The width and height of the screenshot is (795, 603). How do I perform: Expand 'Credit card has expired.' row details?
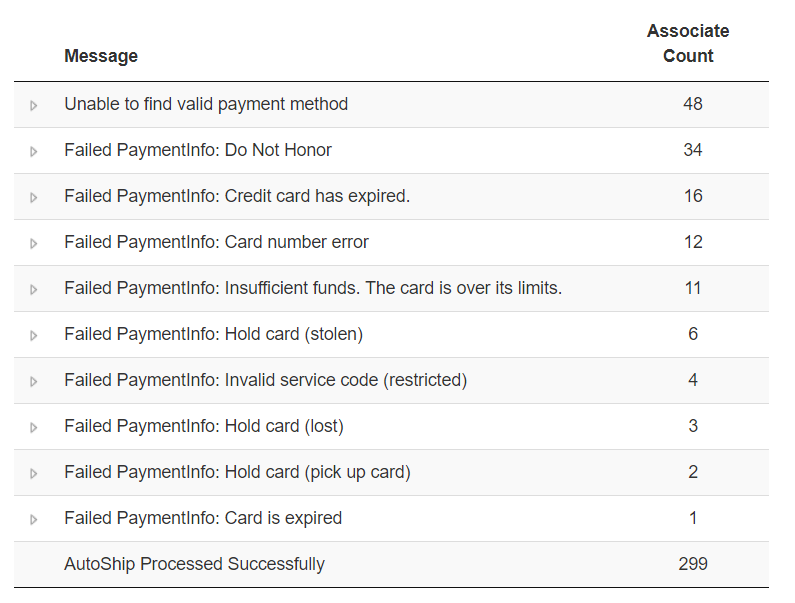pyautogui.click(x=33, y=197)
